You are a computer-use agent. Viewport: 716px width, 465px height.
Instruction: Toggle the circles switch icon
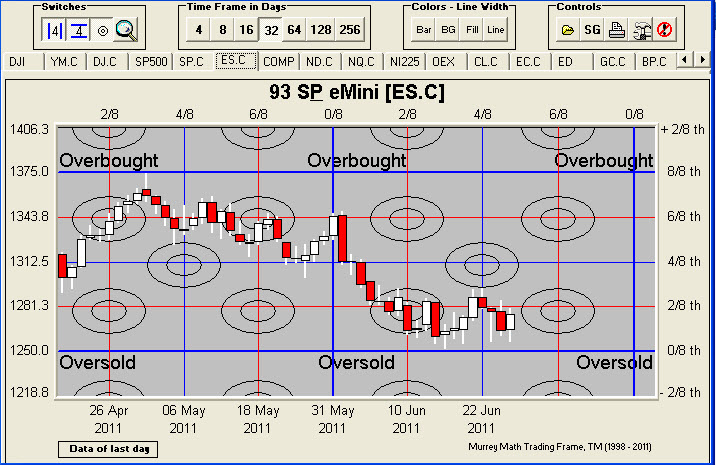103,30
